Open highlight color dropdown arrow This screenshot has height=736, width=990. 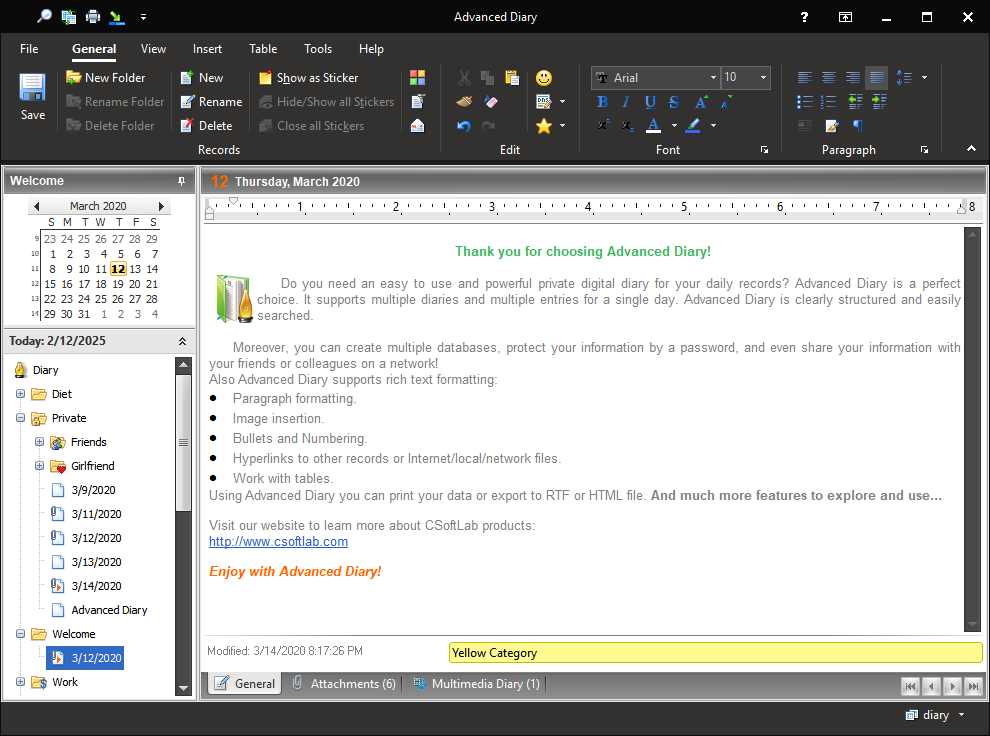click(x=713, y=126)
